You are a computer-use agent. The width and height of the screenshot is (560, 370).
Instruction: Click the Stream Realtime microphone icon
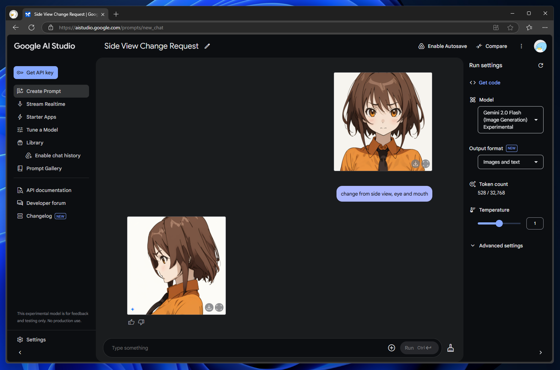(20, 104)
